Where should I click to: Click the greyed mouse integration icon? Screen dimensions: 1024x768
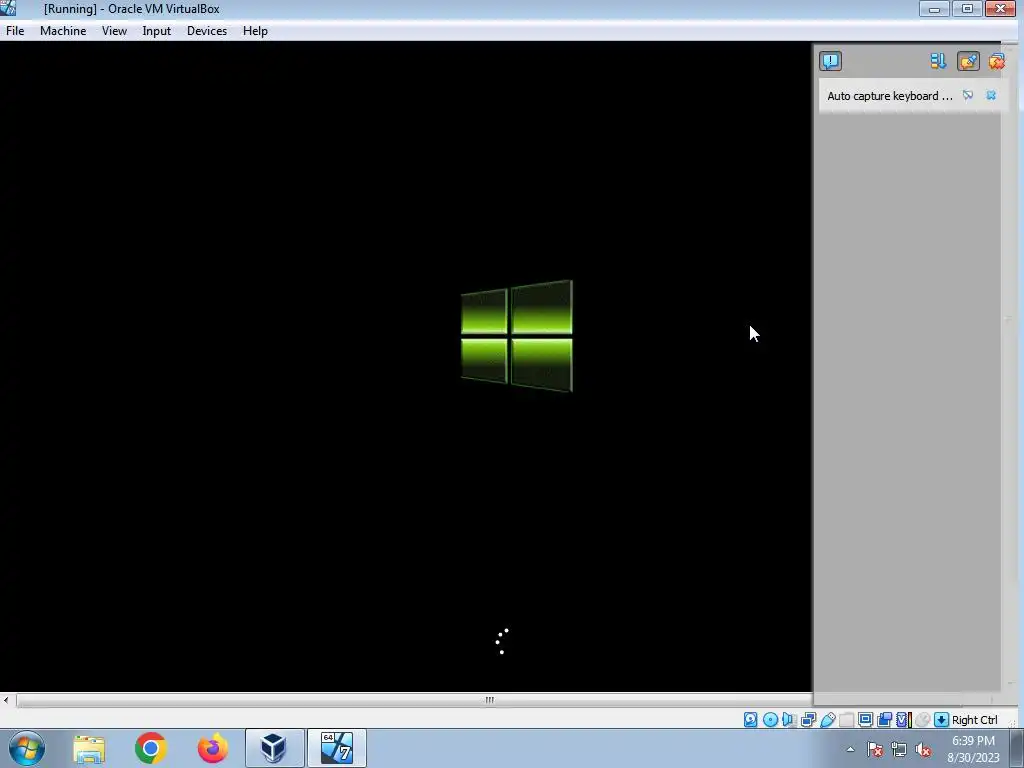click(x=923, y=720)
